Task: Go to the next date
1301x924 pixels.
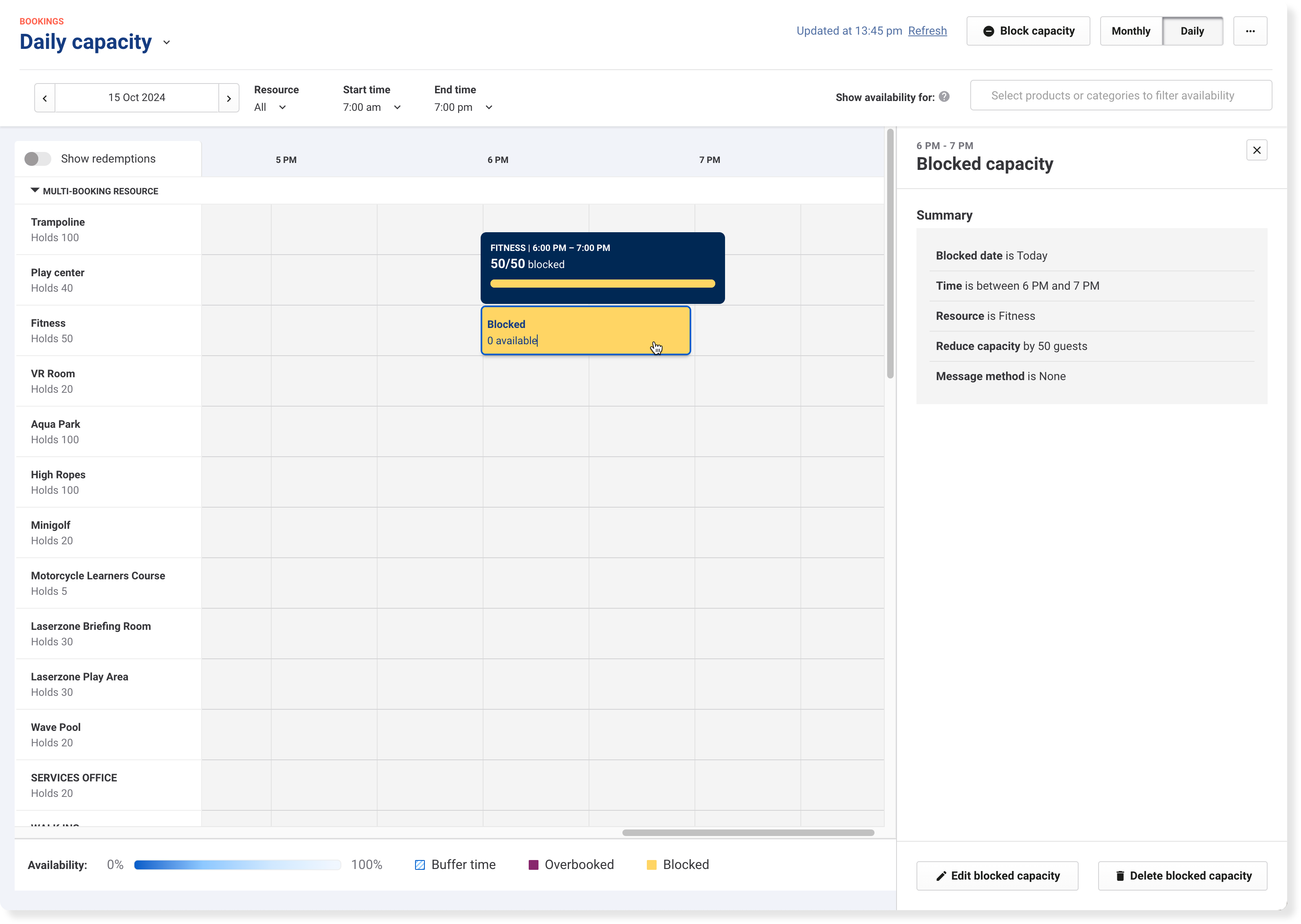Action: click(x=229, y=98)
